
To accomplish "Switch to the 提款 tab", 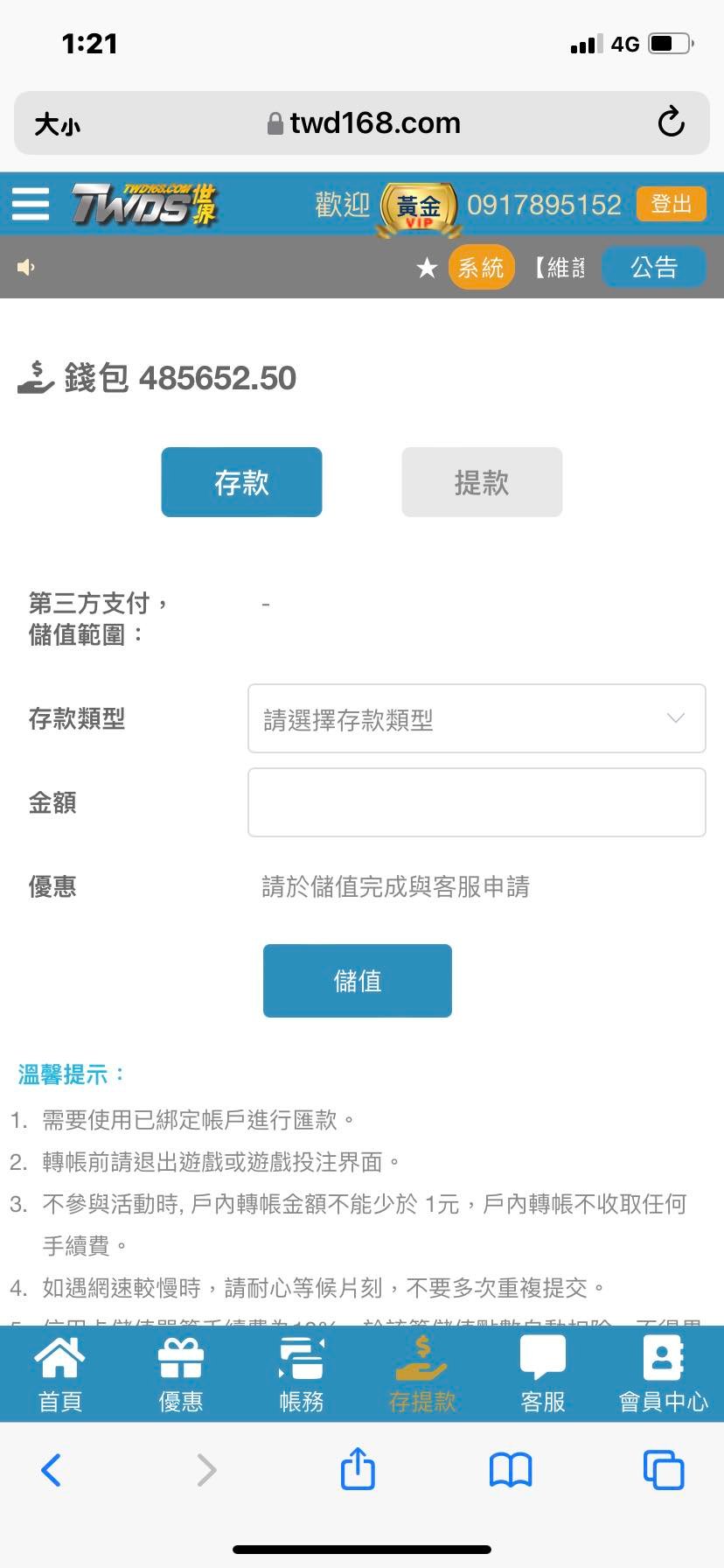I will click(x=482, y=482).
